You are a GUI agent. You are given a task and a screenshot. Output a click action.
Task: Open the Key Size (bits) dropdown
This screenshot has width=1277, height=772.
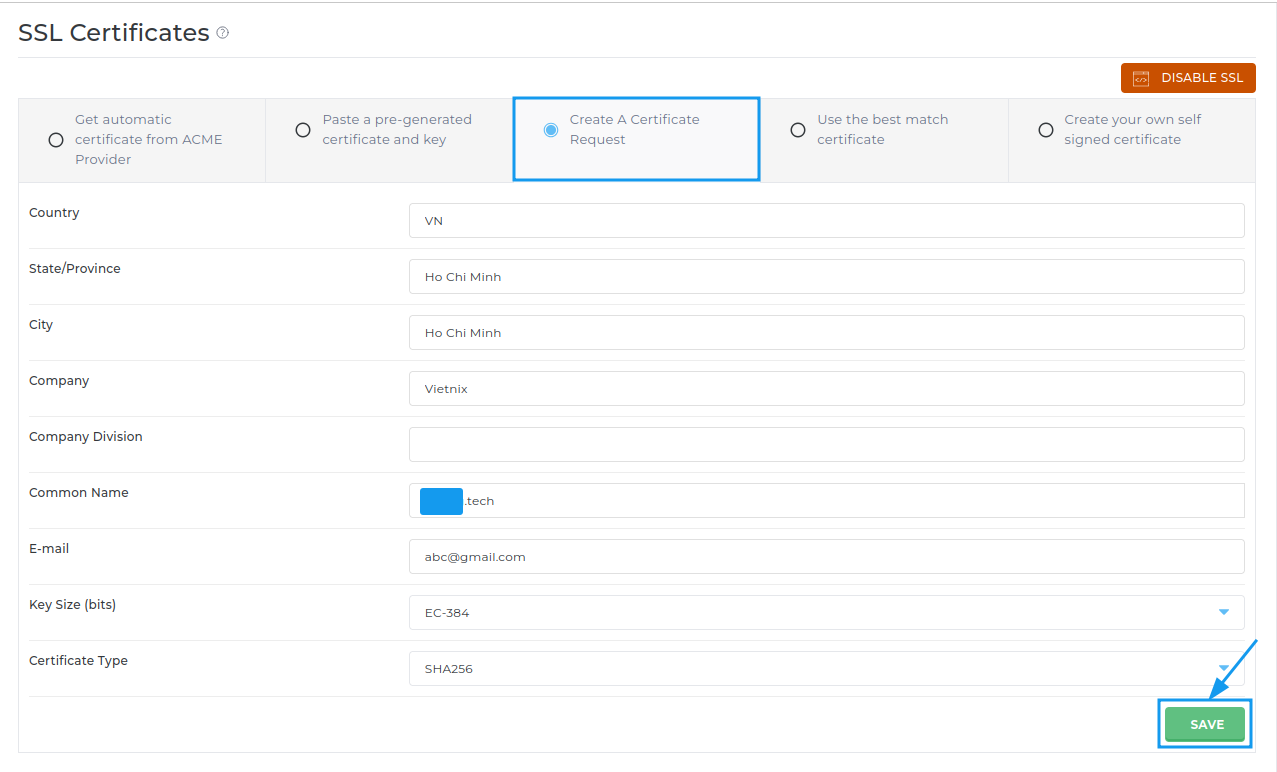[x=827, y=613]
